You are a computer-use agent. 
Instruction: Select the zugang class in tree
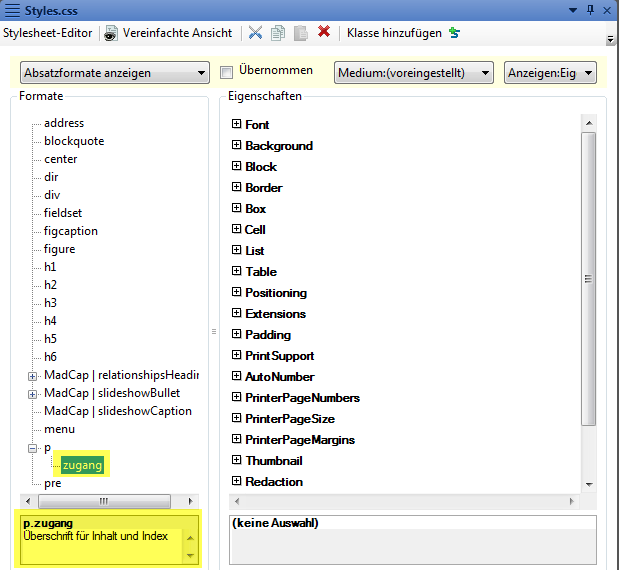coord(82,465)
